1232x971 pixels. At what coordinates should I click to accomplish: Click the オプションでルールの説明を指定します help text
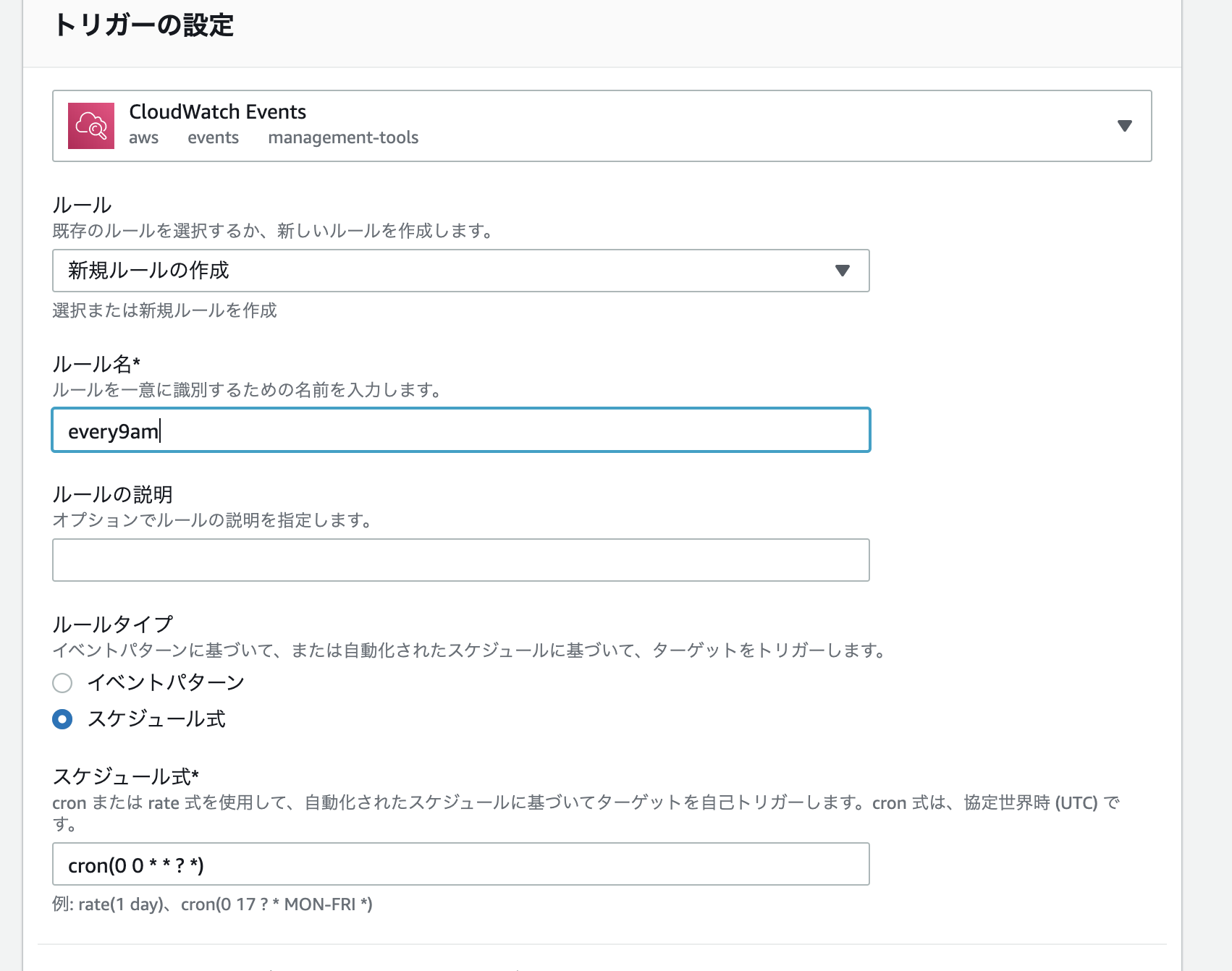(212, 520)
